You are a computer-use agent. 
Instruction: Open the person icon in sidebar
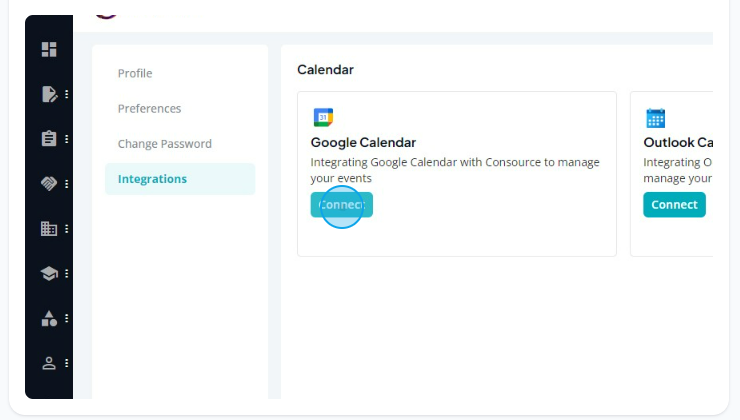[x=49, y=363]
